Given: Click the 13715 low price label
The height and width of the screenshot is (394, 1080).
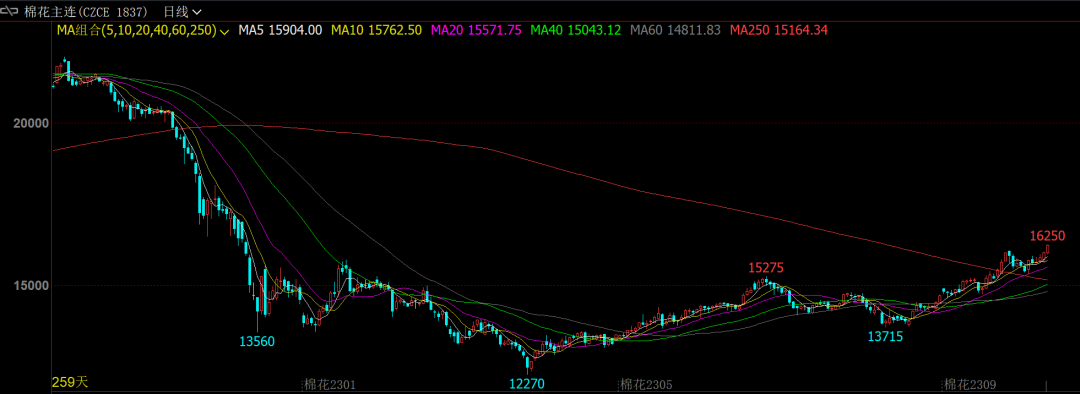Looking at the screenshot, I should [886, 336].
